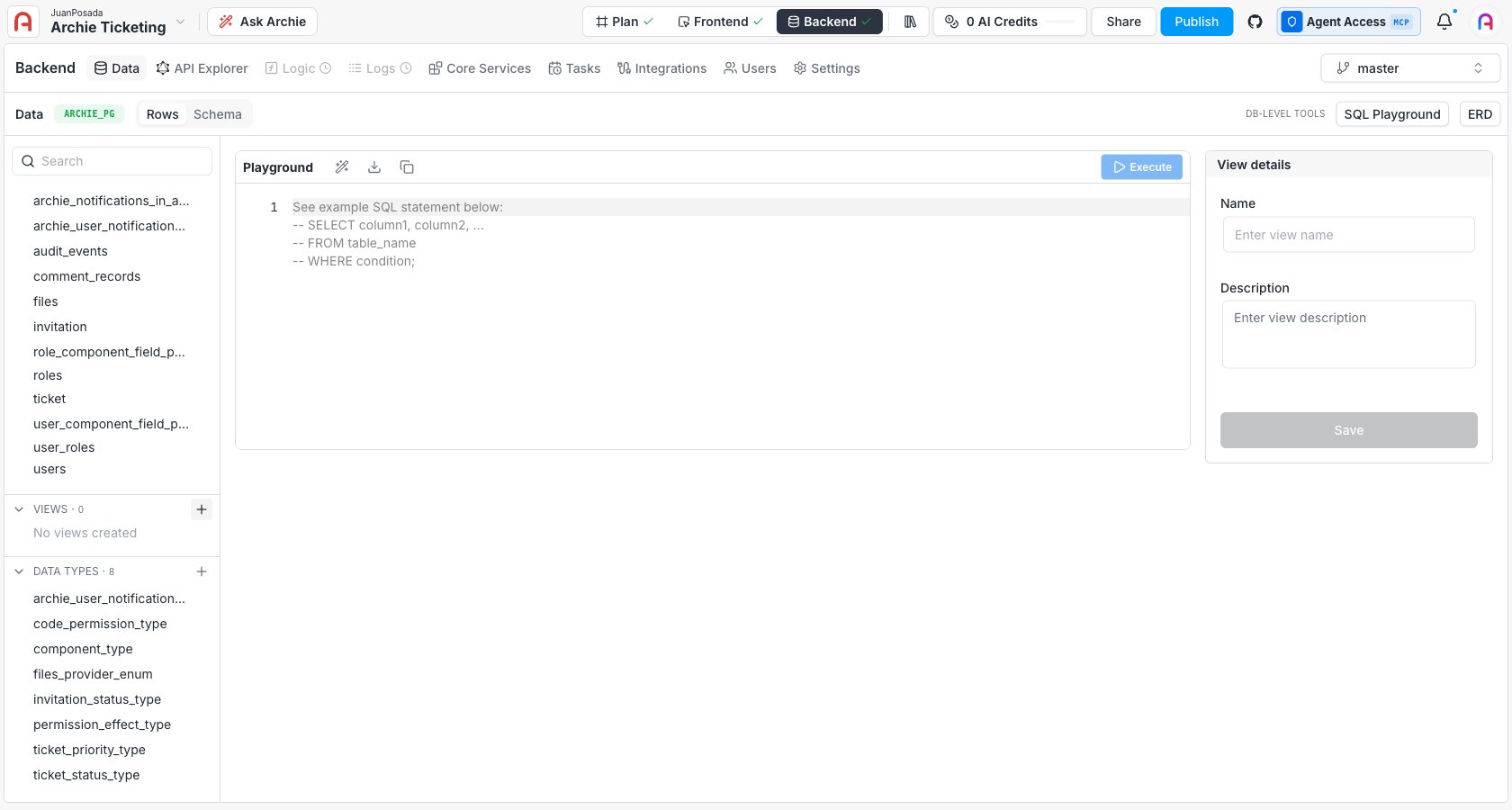Open backend Settings

(826, 68)
